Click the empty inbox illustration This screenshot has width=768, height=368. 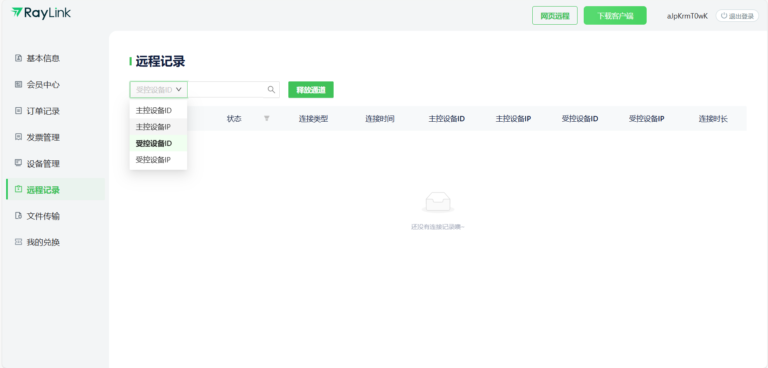coord(437,202)
